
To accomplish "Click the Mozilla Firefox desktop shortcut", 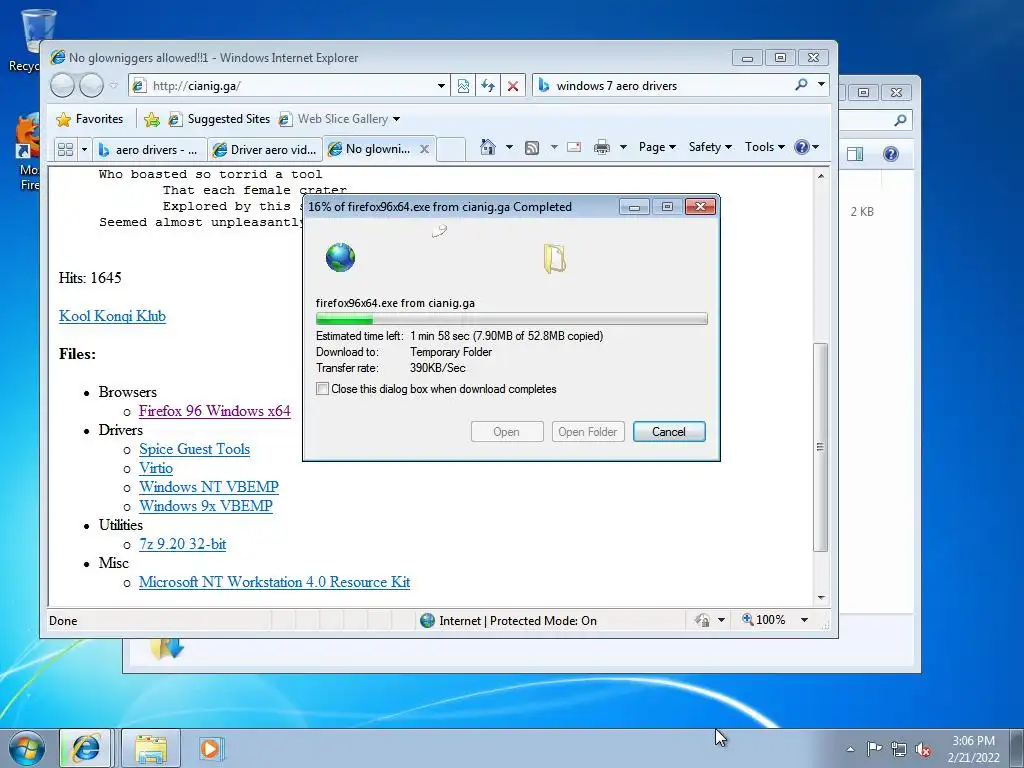I will (x=27, y=153).
